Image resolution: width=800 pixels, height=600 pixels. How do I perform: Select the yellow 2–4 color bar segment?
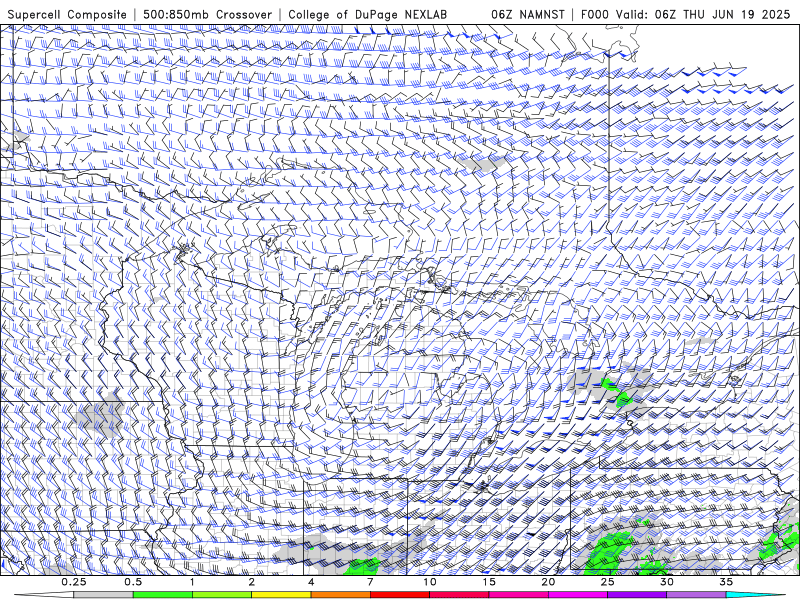pos(281,595)
